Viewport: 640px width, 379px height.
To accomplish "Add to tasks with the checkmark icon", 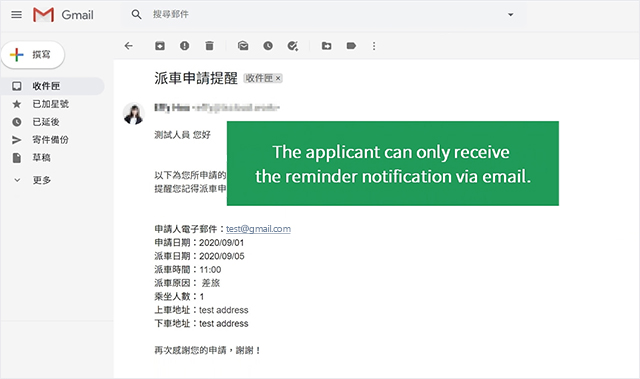I will click(293, 46).
